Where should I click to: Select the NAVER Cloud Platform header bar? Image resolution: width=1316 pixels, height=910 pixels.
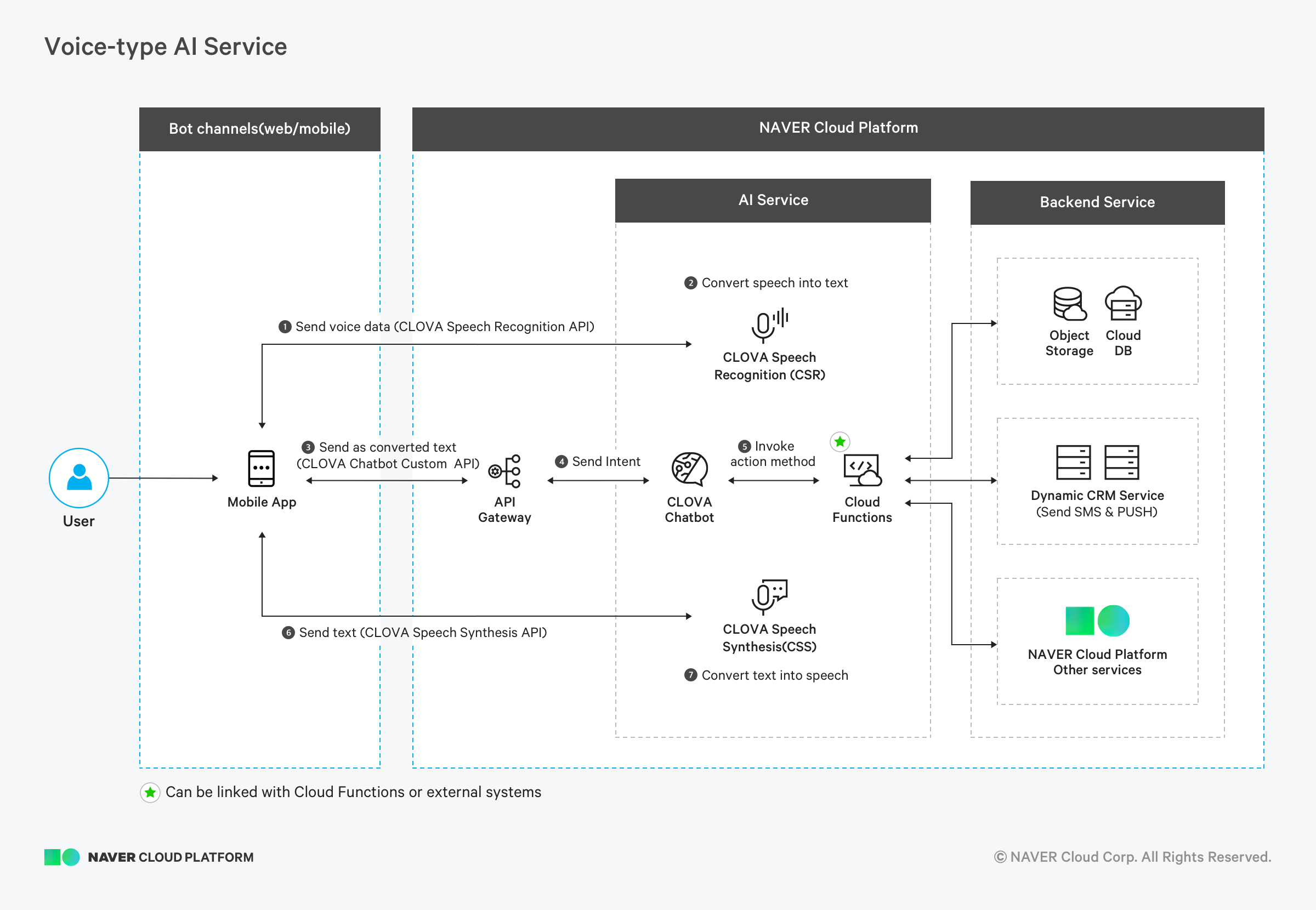(x=838, y=129)
